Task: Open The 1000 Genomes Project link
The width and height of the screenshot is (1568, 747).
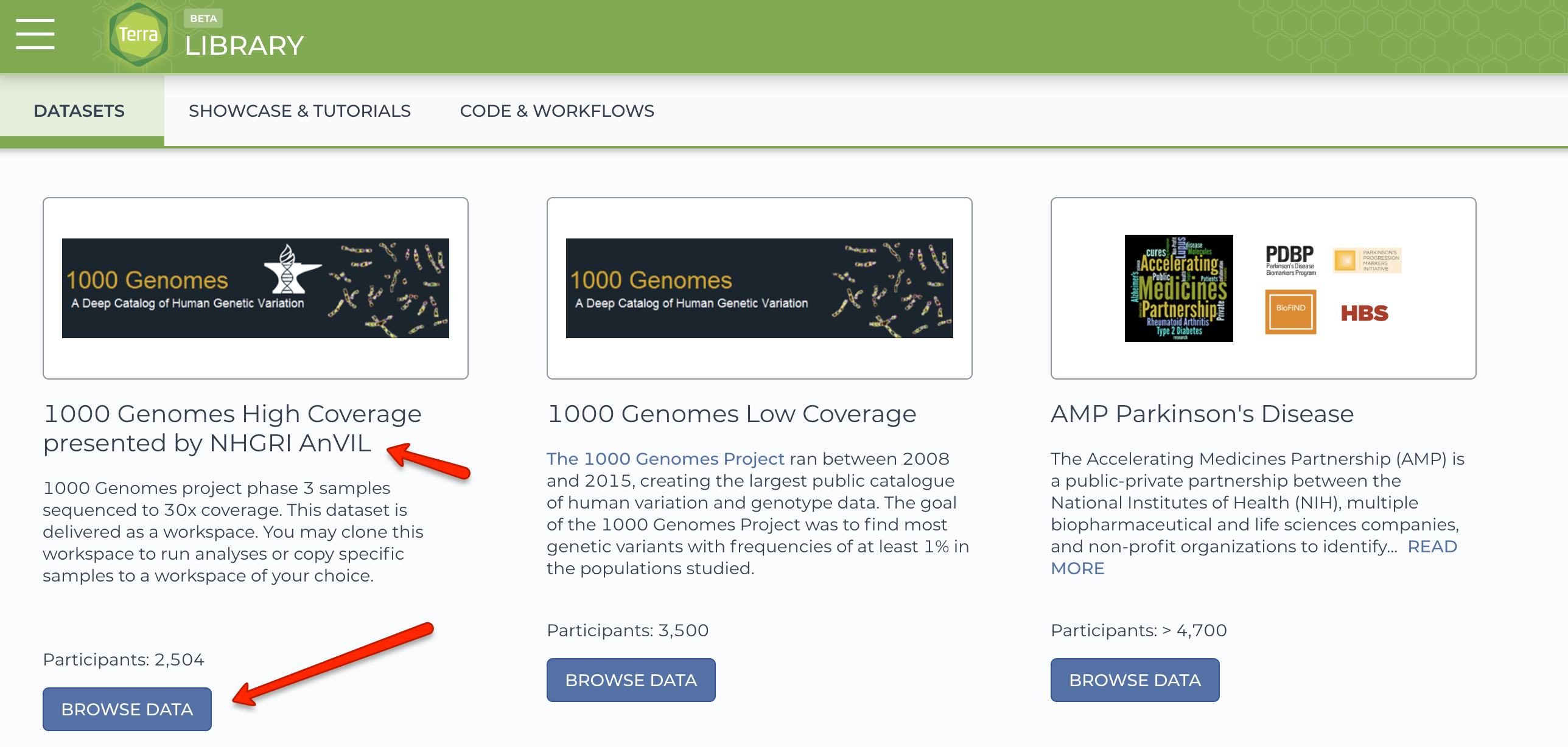Action: (665, 459)
